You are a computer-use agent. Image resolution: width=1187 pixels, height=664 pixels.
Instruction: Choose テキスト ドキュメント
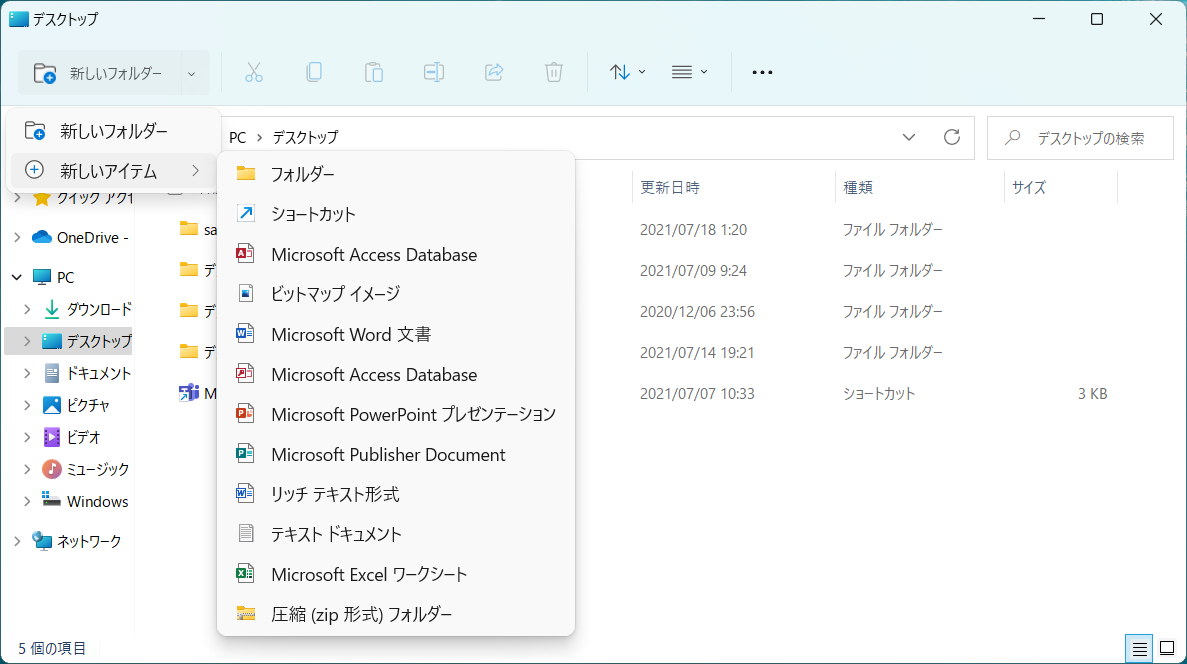(x=396, y=534)
